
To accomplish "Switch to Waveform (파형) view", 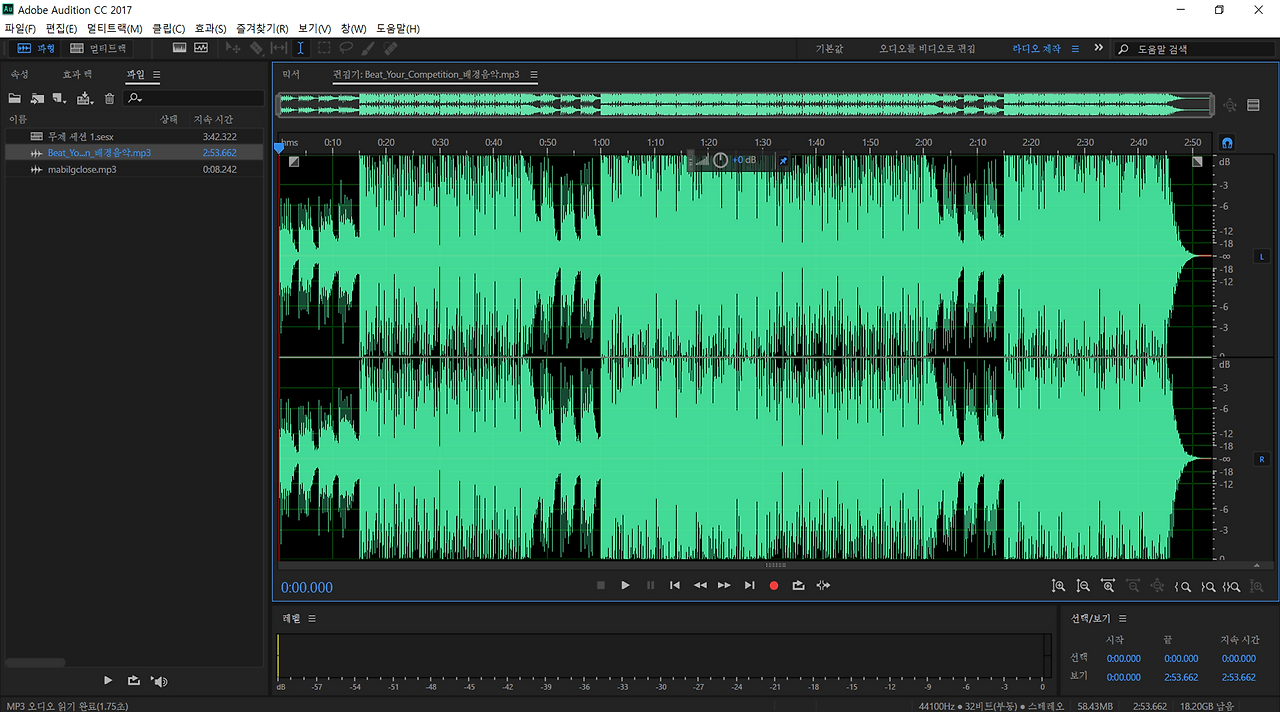I will pyautogui.click(x=36, y=48).
